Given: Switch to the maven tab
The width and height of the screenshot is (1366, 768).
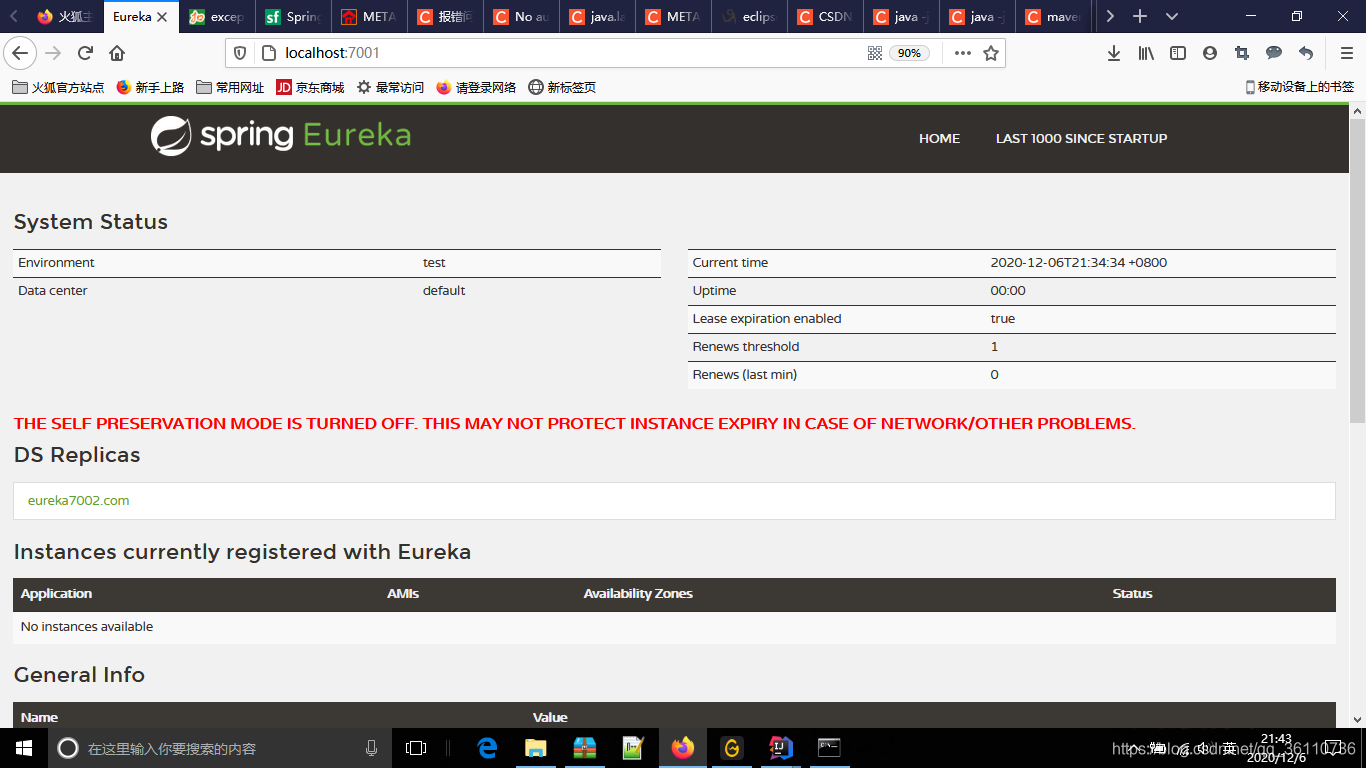Looking at the screenshot, I should [x=1053, y=17].
